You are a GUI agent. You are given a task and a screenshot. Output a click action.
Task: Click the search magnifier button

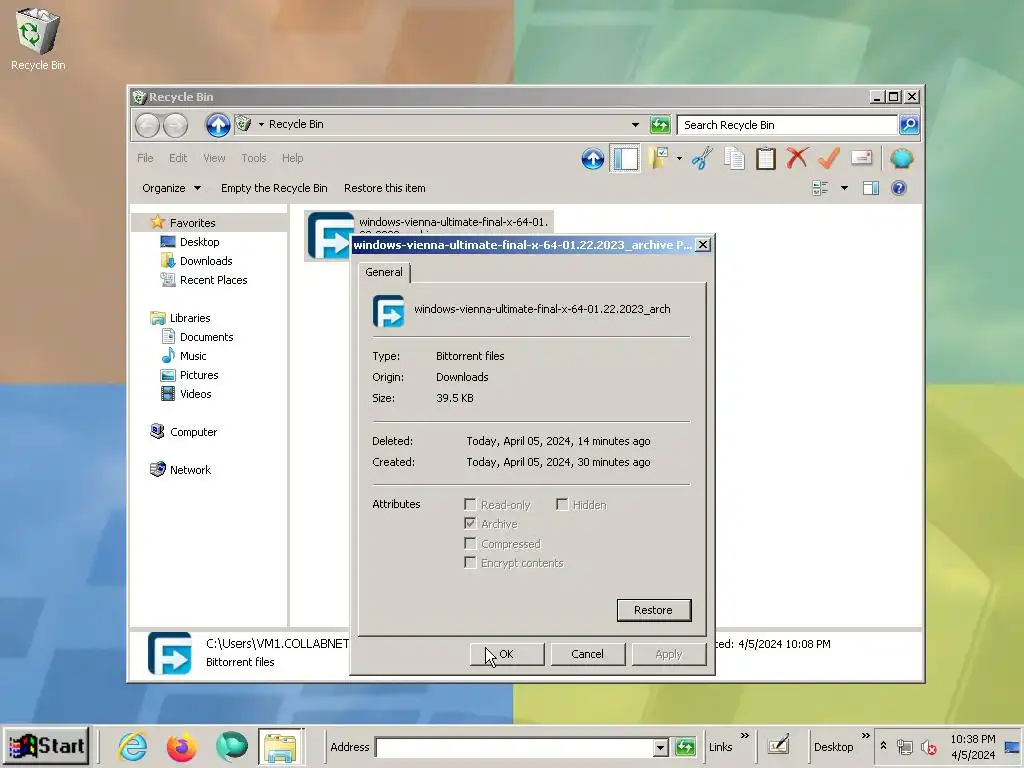click(909, 124)
